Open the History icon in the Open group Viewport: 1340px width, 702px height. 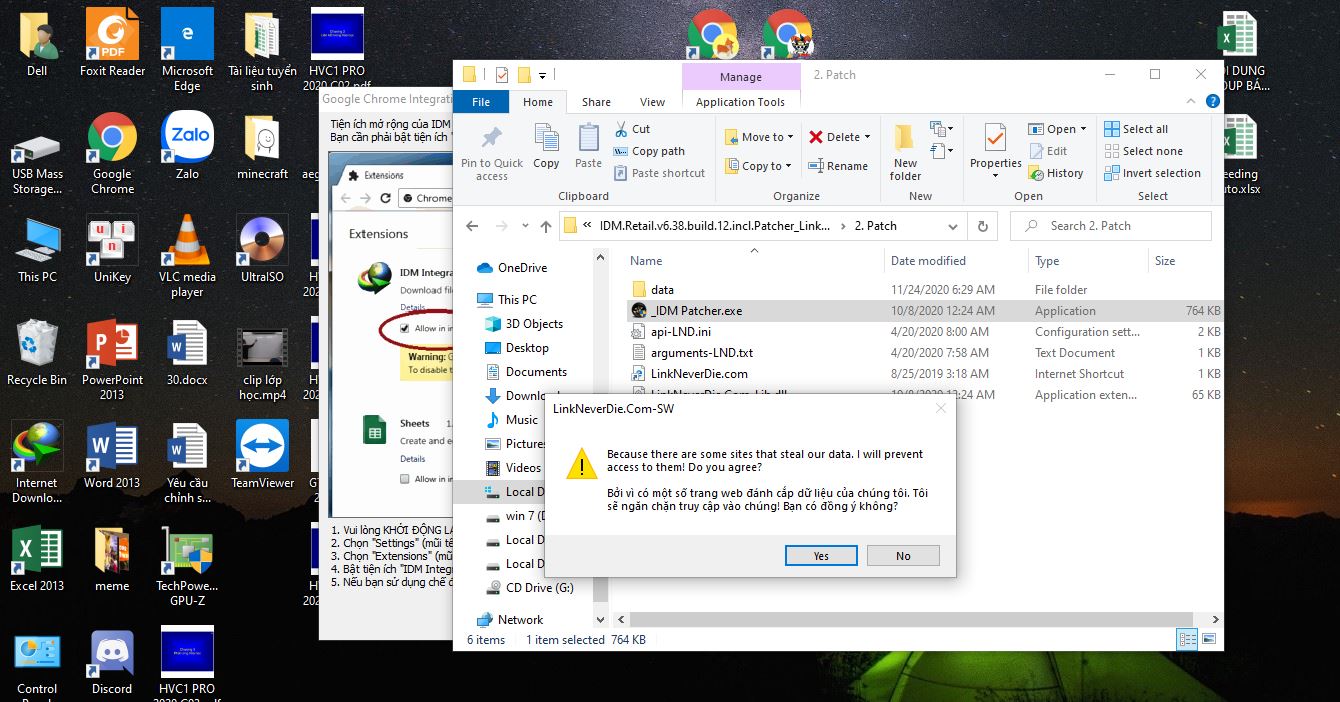(1057, 172)
